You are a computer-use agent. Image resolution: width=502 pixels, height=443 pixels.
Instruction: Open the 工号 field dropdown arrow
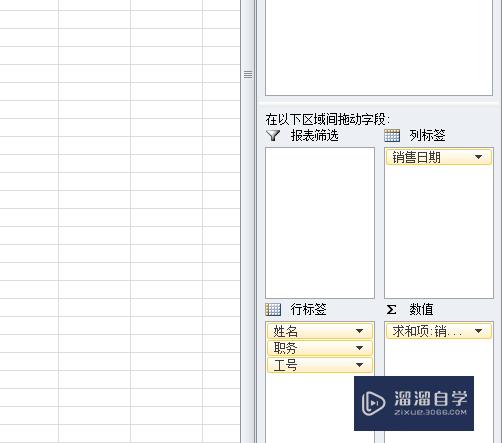pyautogui.click(x=359, y=365)
